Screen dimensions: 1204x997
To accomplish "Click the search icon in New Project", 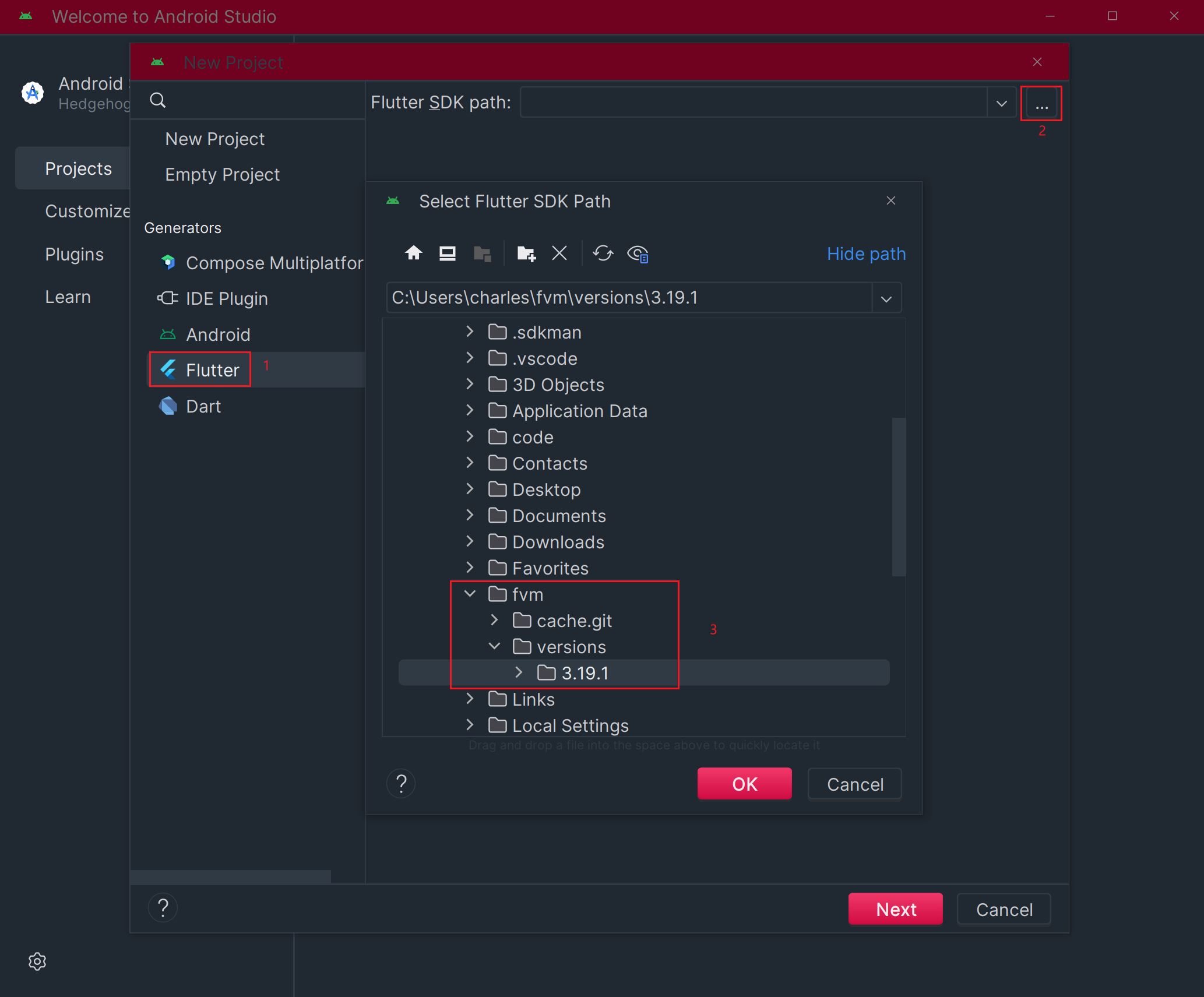I will click(x=158, y=100).
